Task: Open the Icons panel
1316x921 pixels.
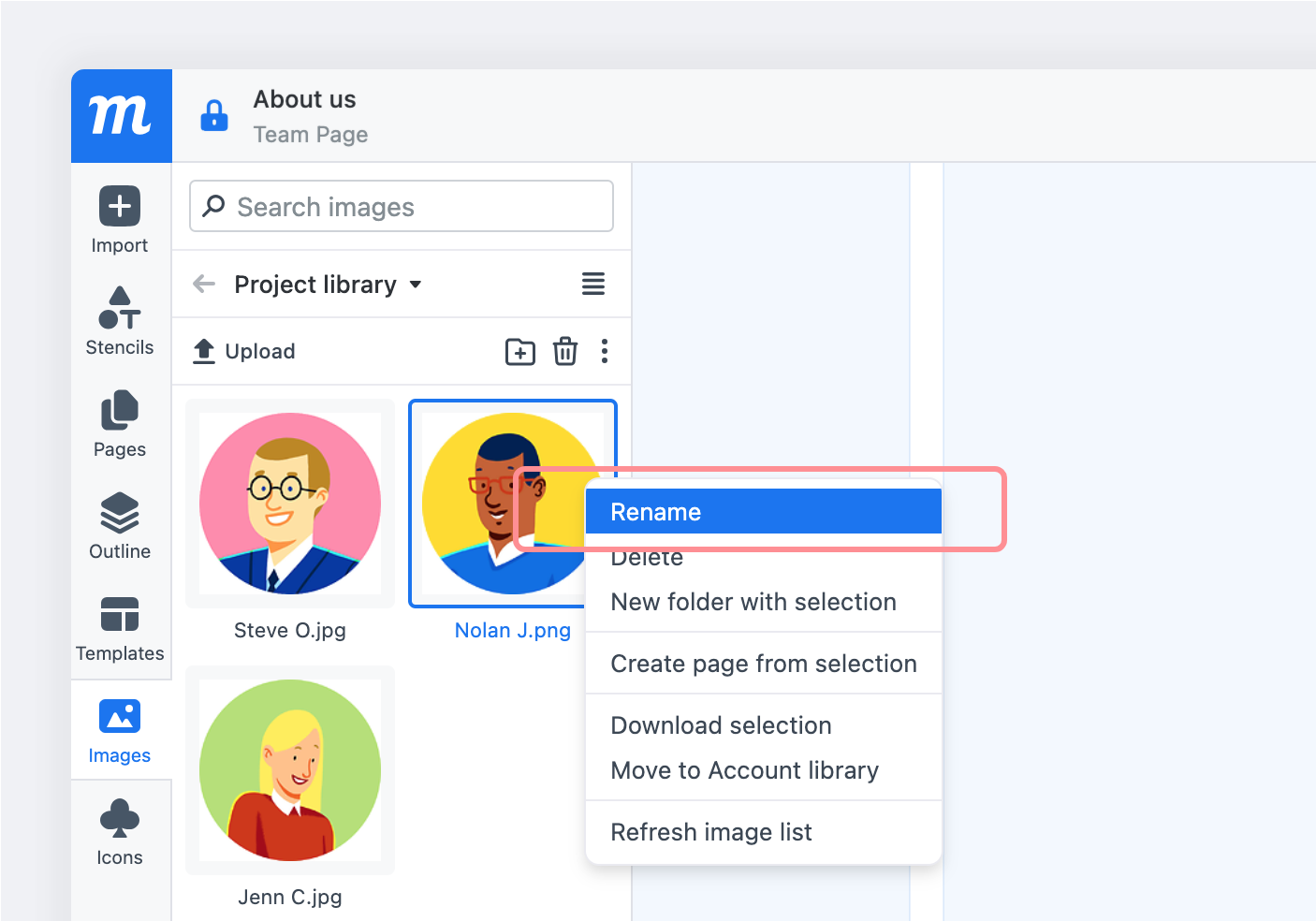Action: coord(120,832)
